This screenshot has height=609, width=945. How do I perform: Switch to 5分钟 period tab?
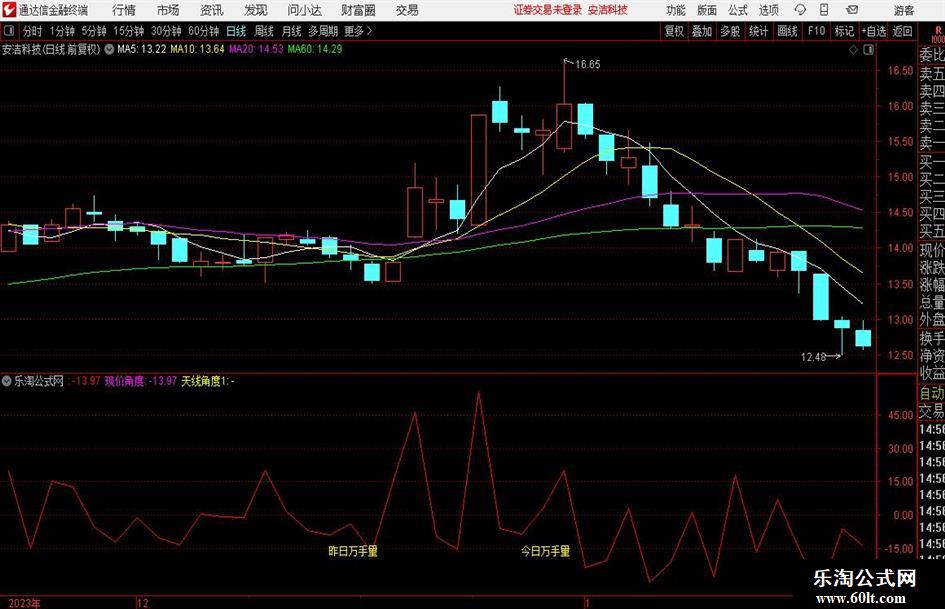click(93, 31)
